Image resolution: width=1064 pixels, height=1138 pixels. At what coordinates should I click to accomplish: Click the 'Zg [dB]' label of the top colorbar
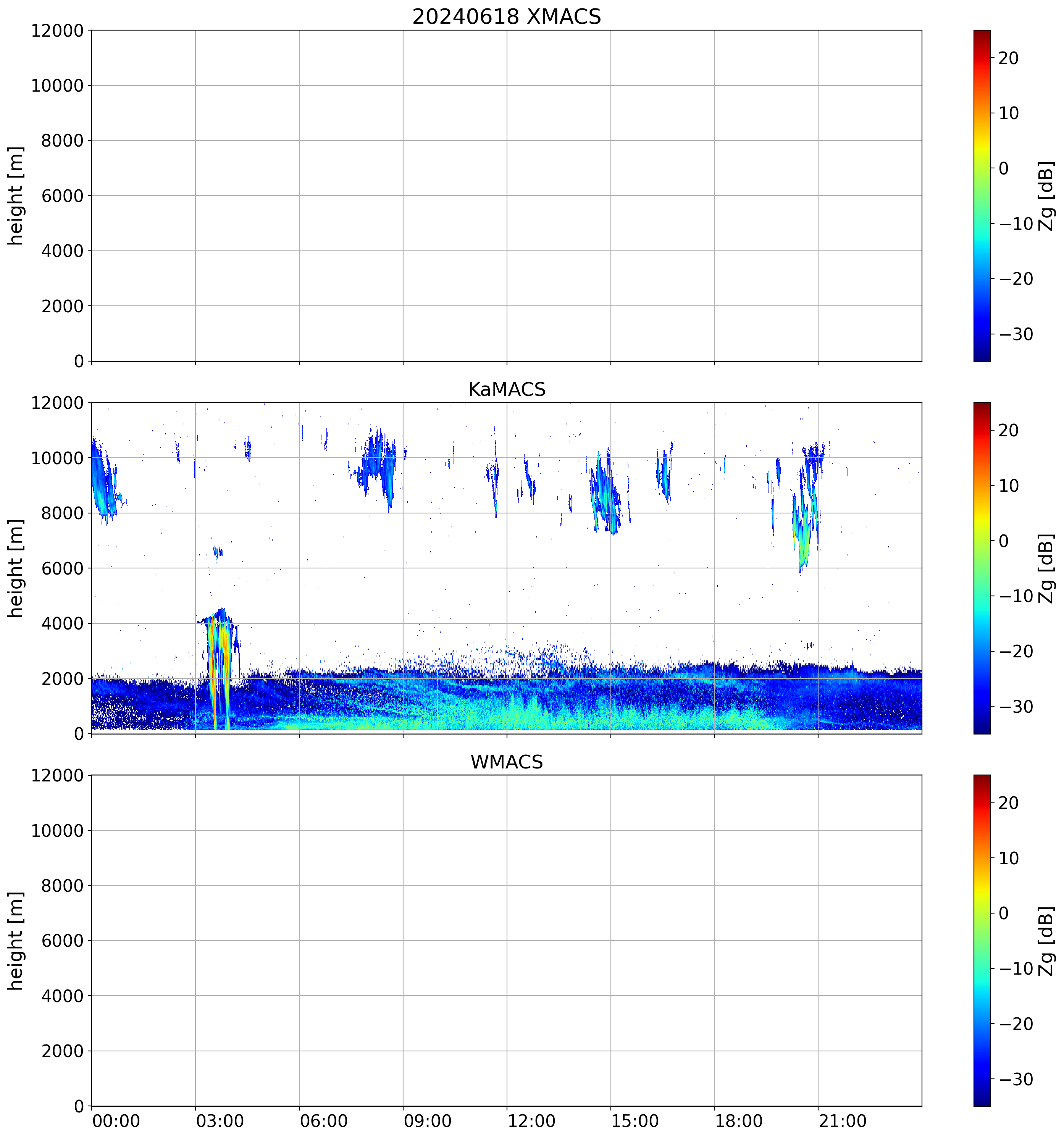(1046, 196)
